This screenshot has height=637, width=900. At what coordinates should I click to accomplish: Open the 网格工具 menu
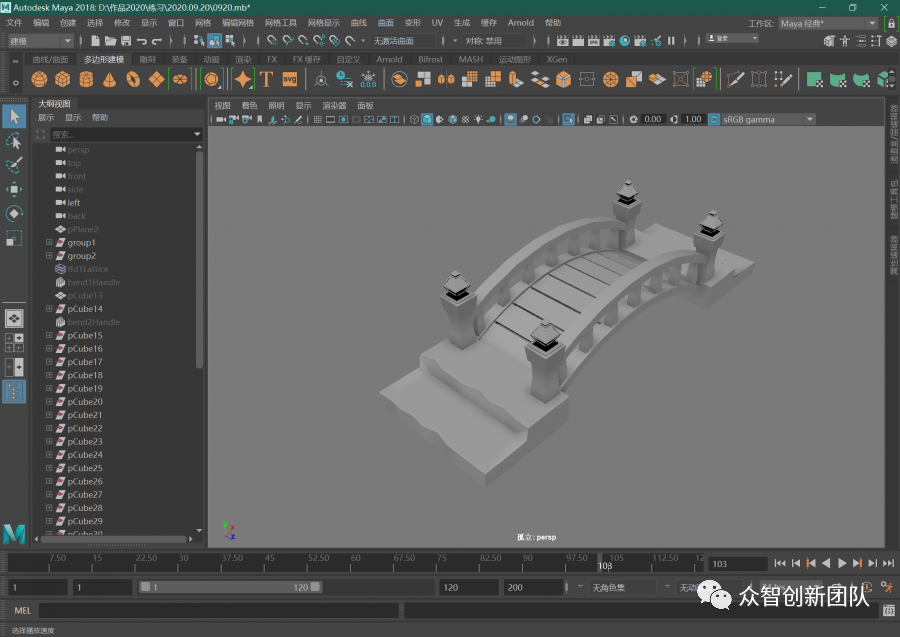click(x=281, y=22)
